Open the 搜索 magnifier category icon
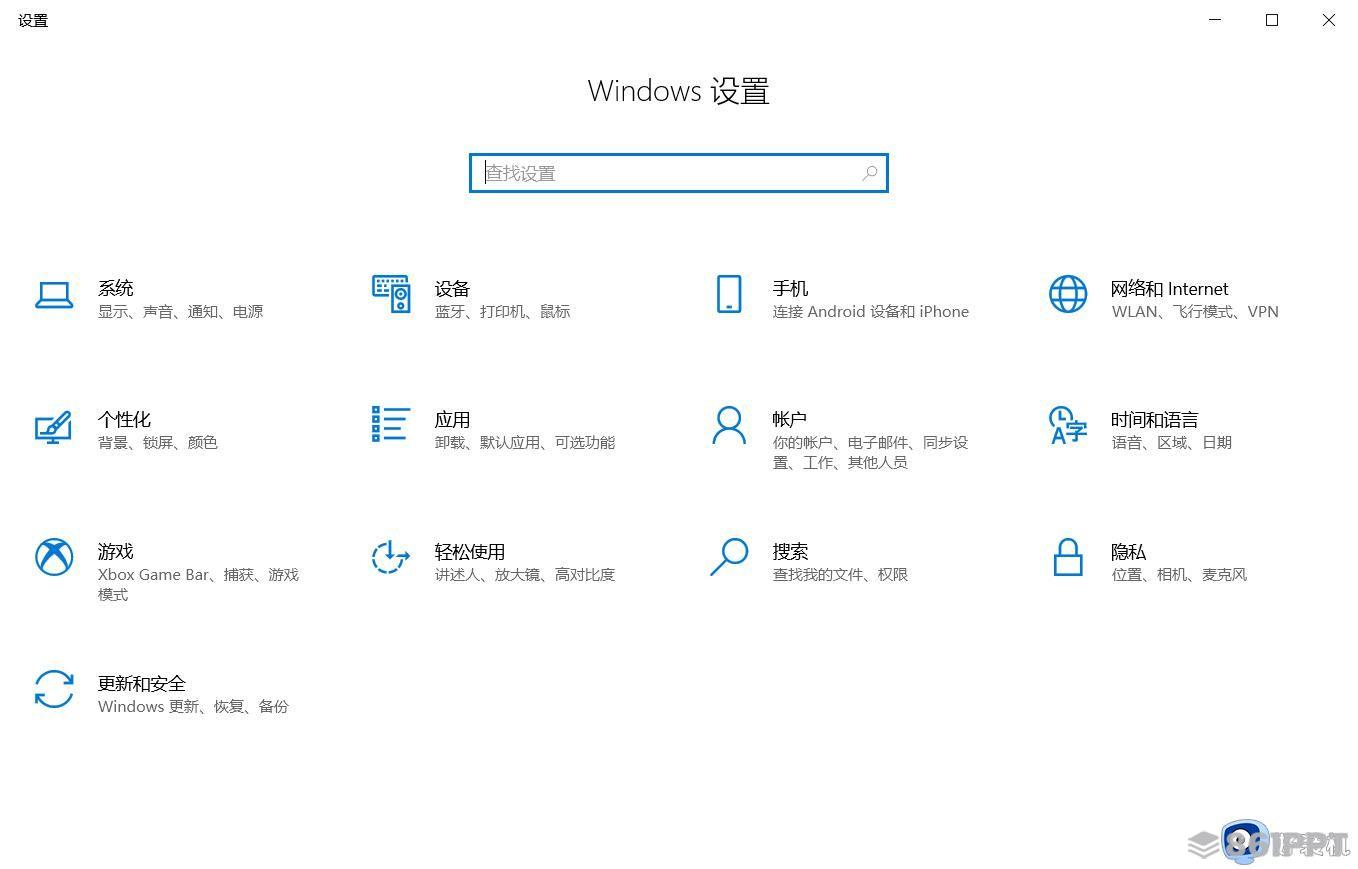Viewport: 1358px width, 869px height. [x=729, y=557]
